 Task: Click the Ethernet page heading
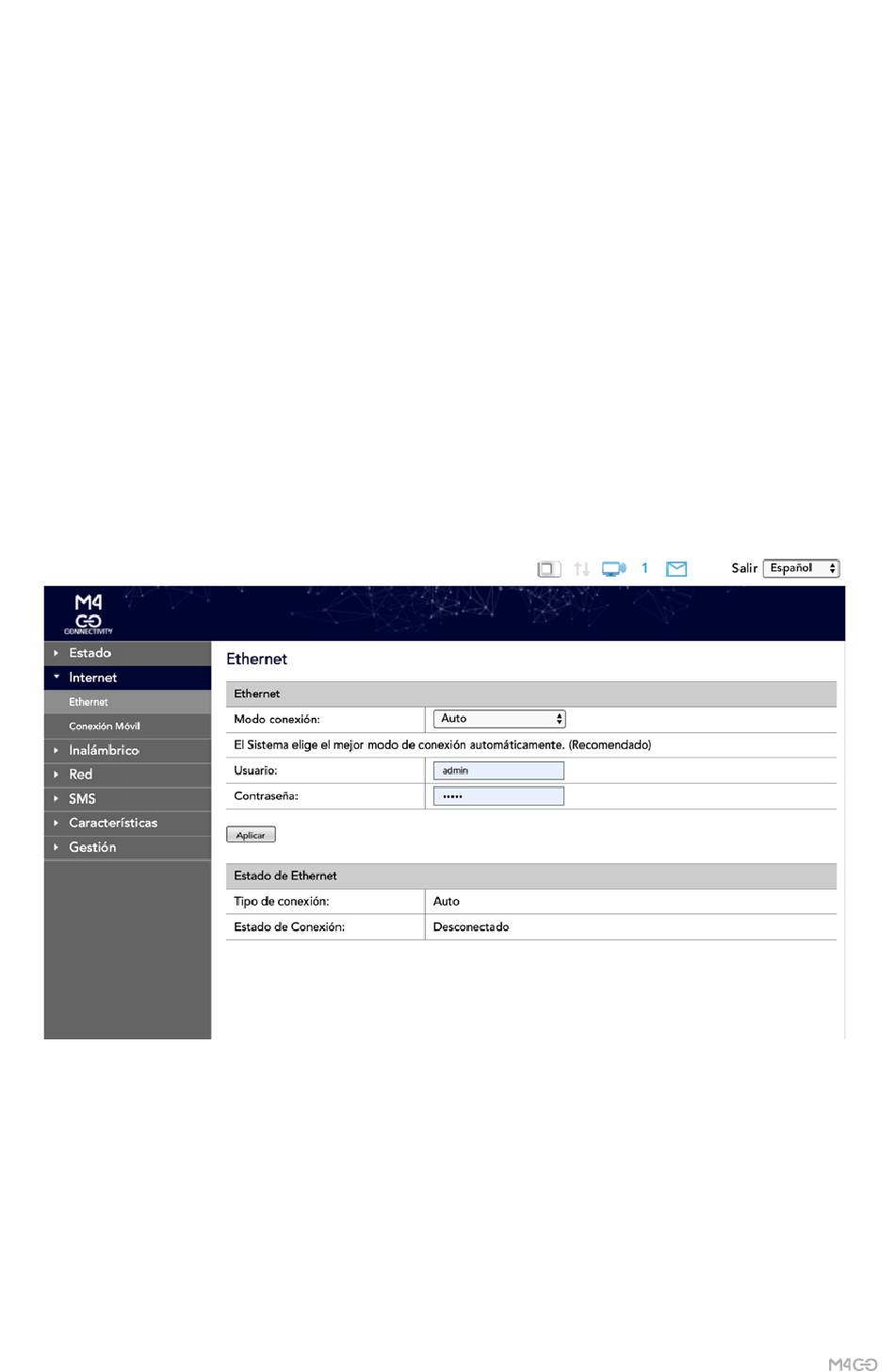coord(256,660)
